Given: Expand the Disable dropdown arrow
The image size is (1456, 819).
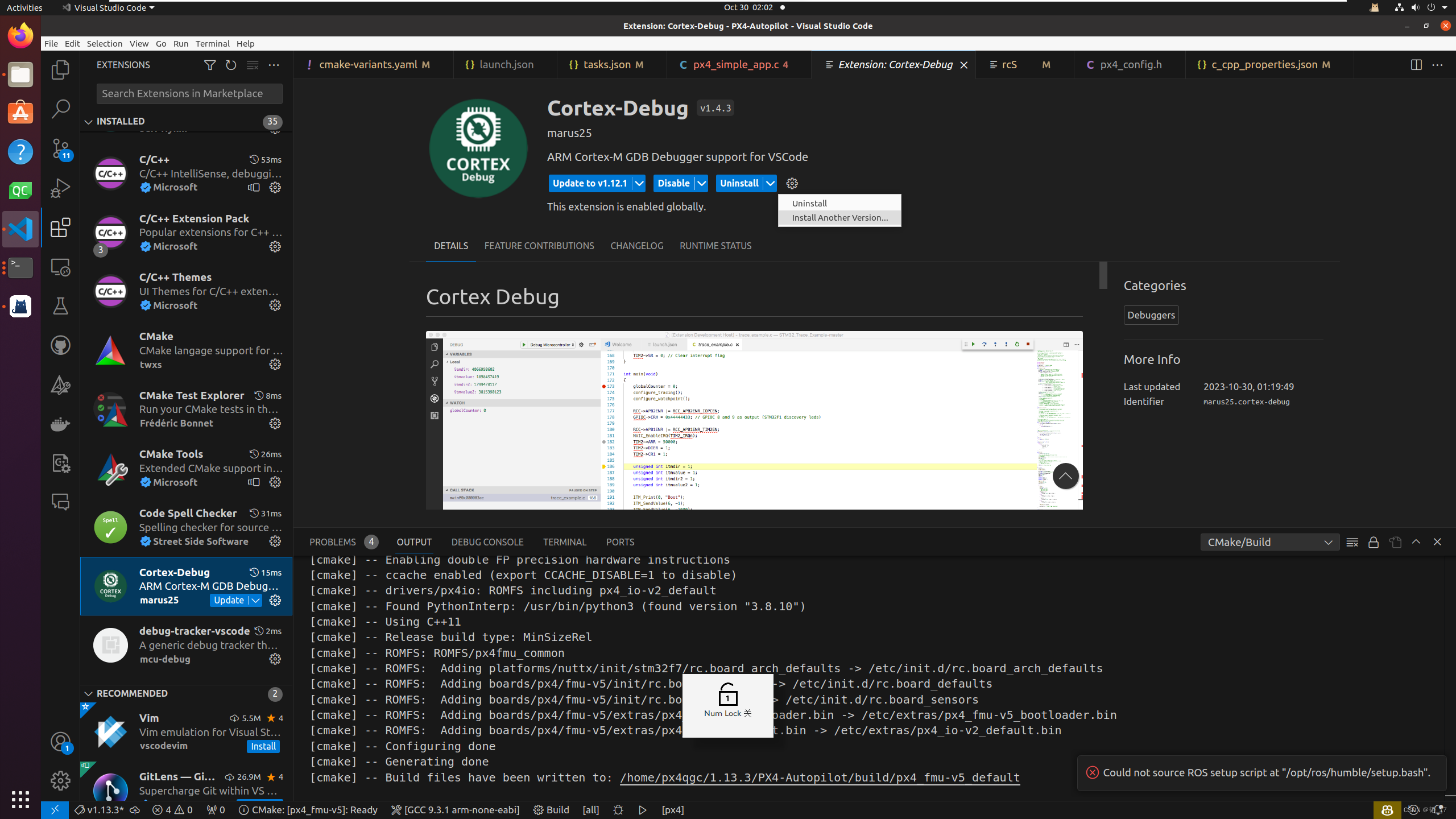Looking at the screenshot, I should (x=702, y=183).
